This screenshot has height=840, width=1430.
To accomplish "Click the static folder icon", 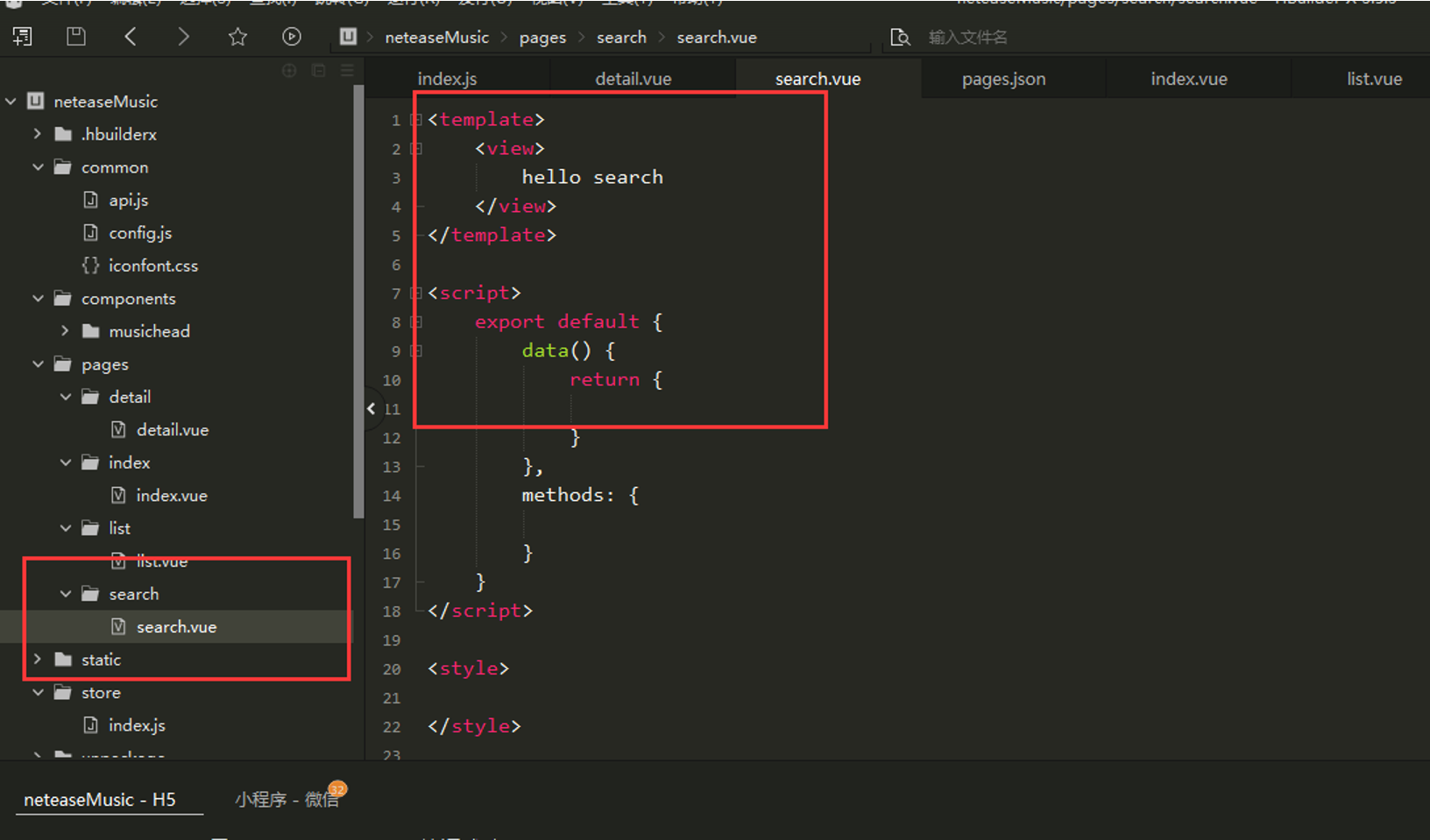I will pyautogui.click(x=62, y=660).
